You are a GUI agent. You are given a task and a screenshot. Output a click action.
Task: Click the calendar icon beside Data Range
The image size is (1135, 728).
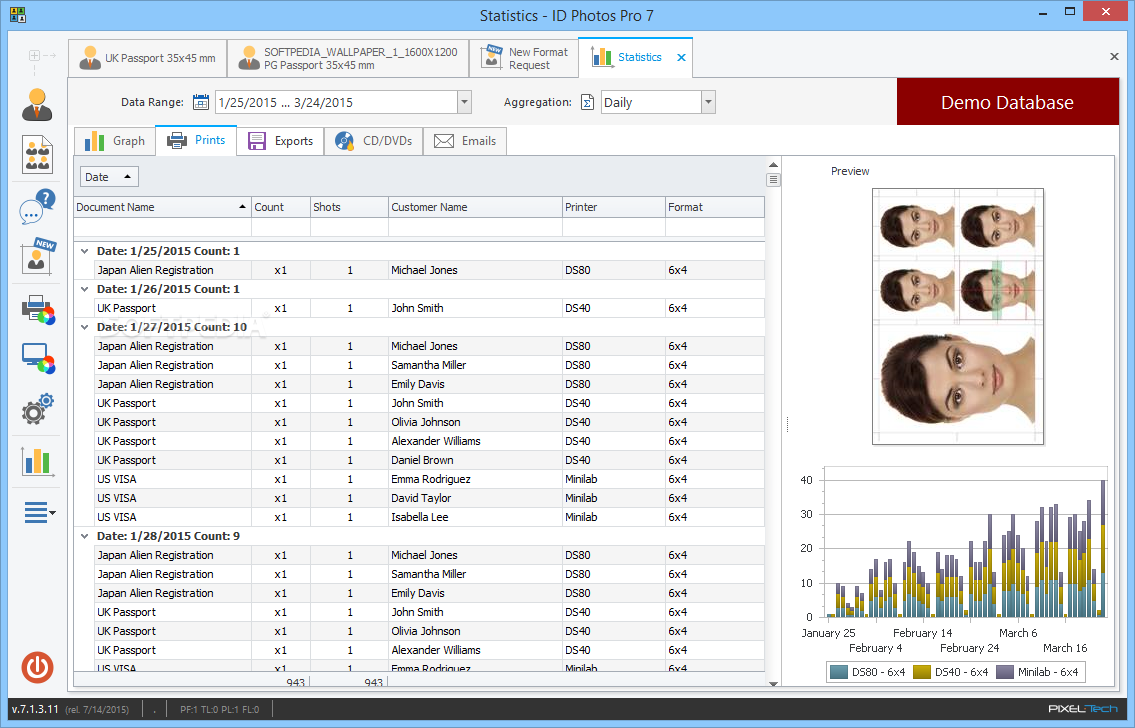point(201,102)
